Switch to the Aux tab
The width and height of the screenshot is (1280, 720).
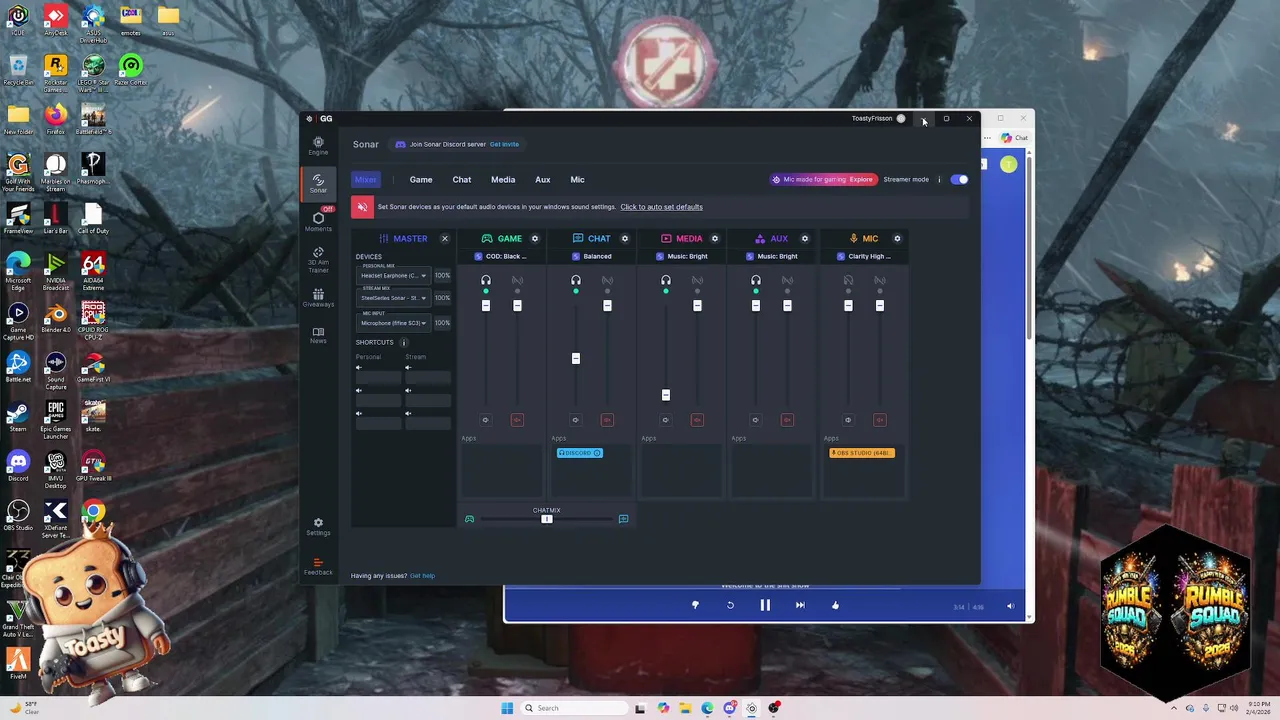pos(543,180)
